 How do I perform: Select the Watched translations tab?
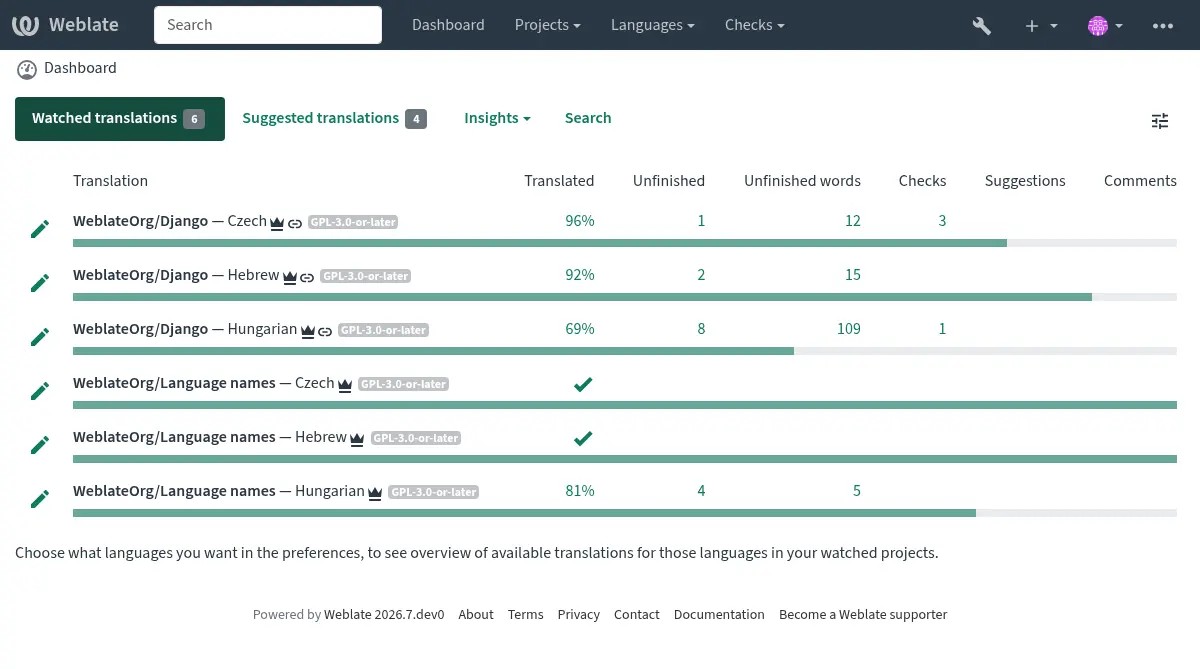(x=120, y=119)
